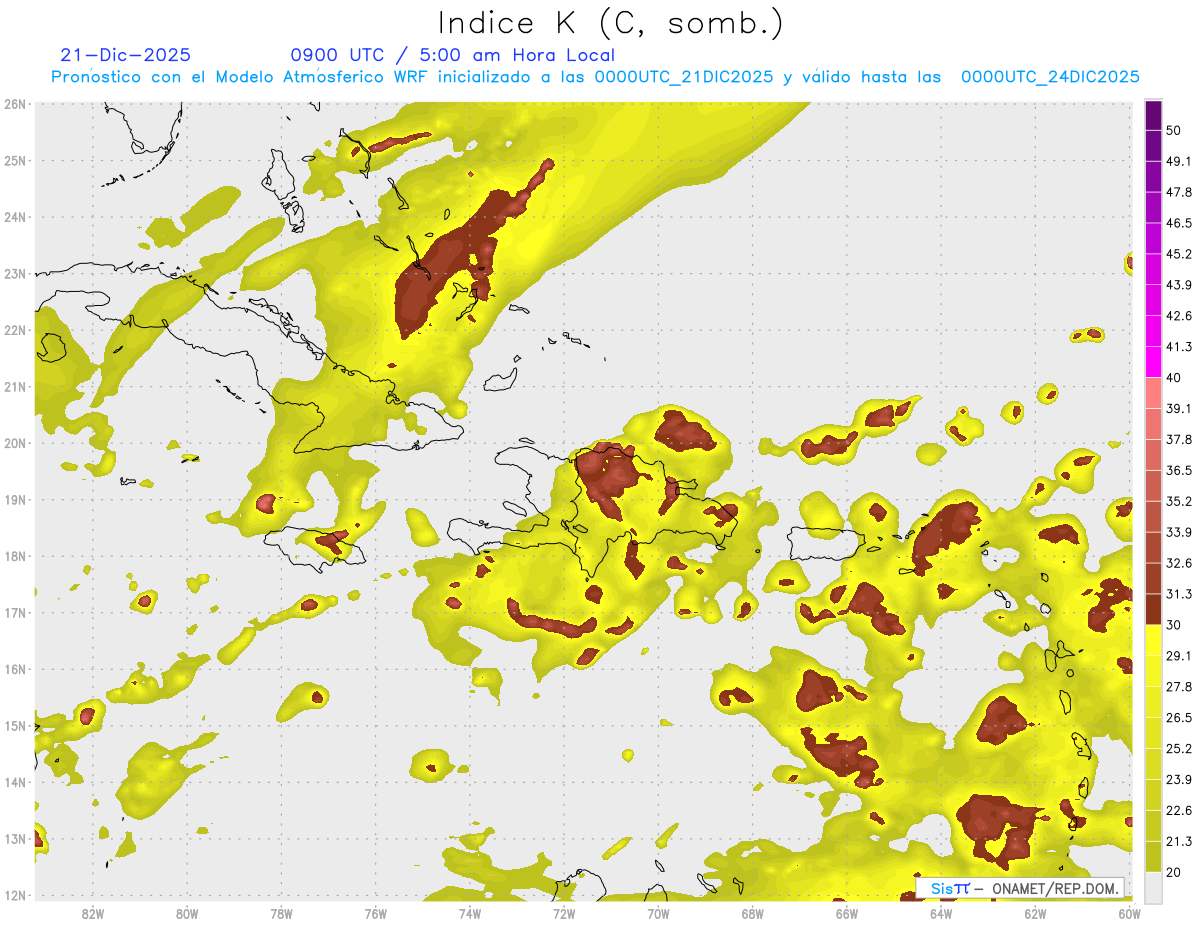
Task: Click the 12N latitude axis label
Action: pyautogui.click(x=15, y=895)
